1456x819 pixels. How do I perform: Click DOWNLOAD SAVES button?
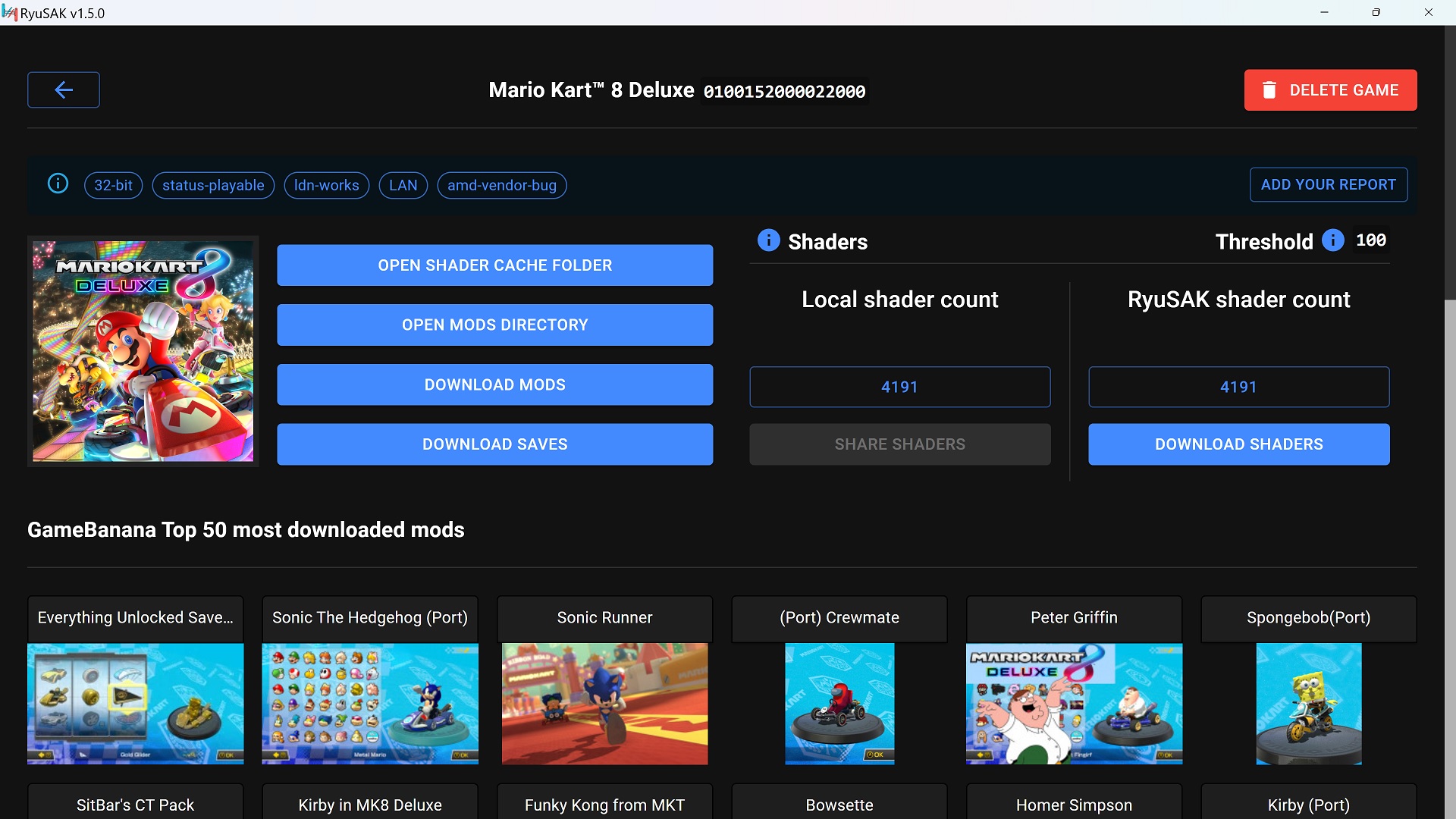pos(495,444)
